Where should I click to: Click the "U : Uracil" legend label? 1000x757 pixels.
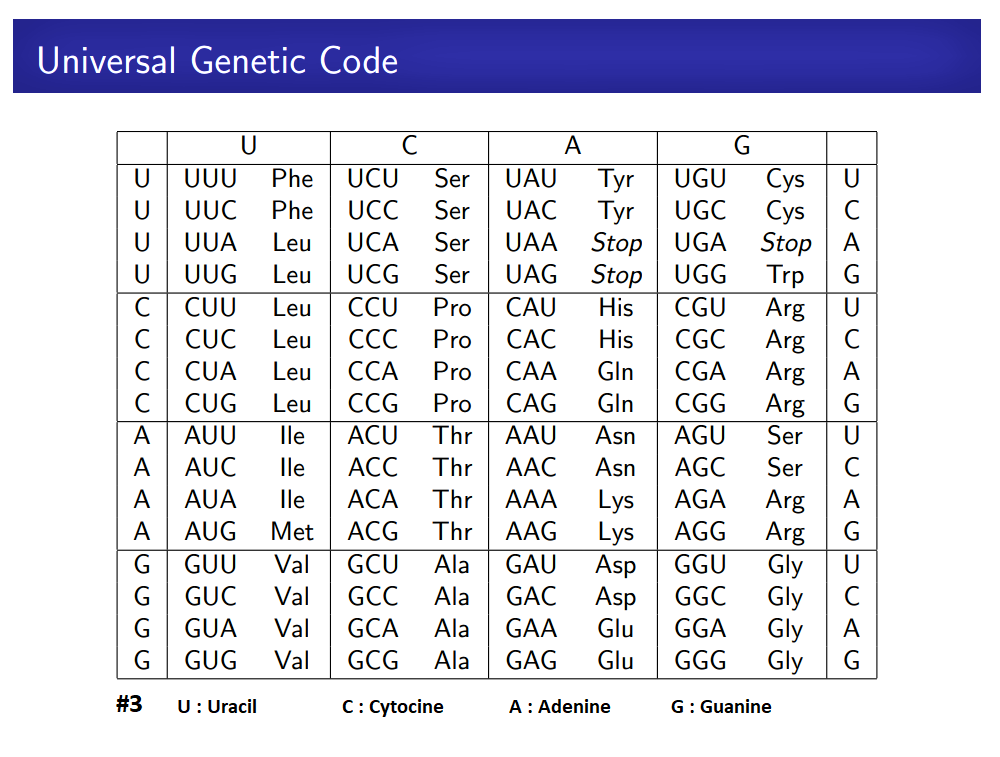(217, 707)
